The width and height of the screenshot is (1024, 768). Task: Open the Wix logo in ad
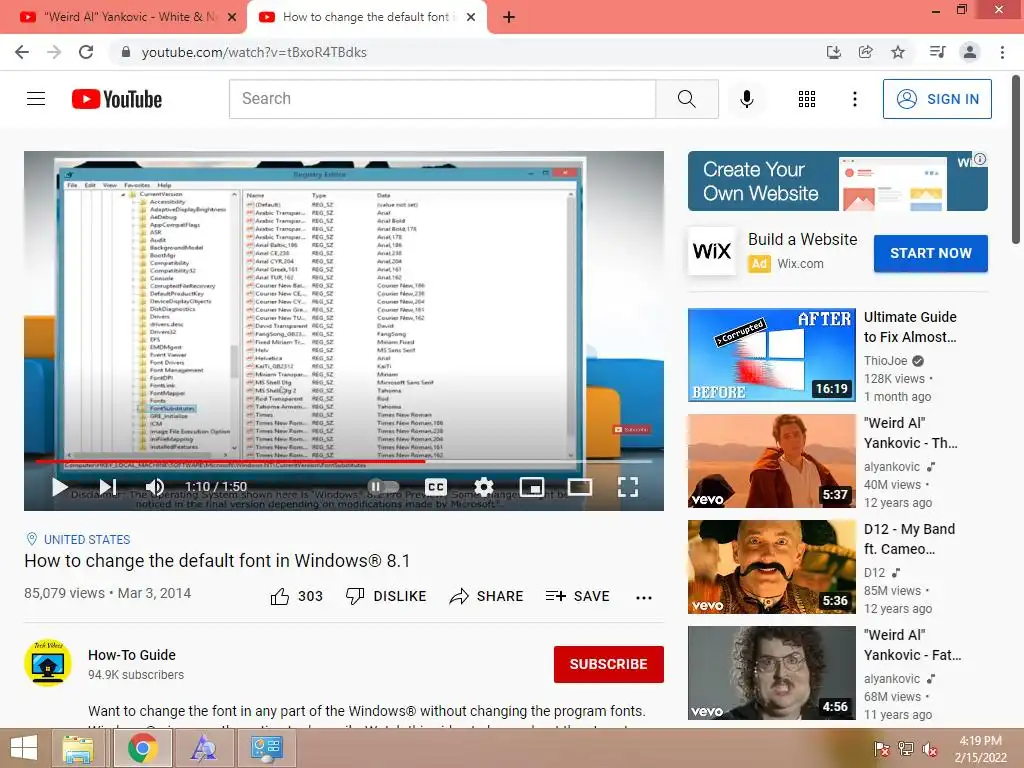click(712, 251)
